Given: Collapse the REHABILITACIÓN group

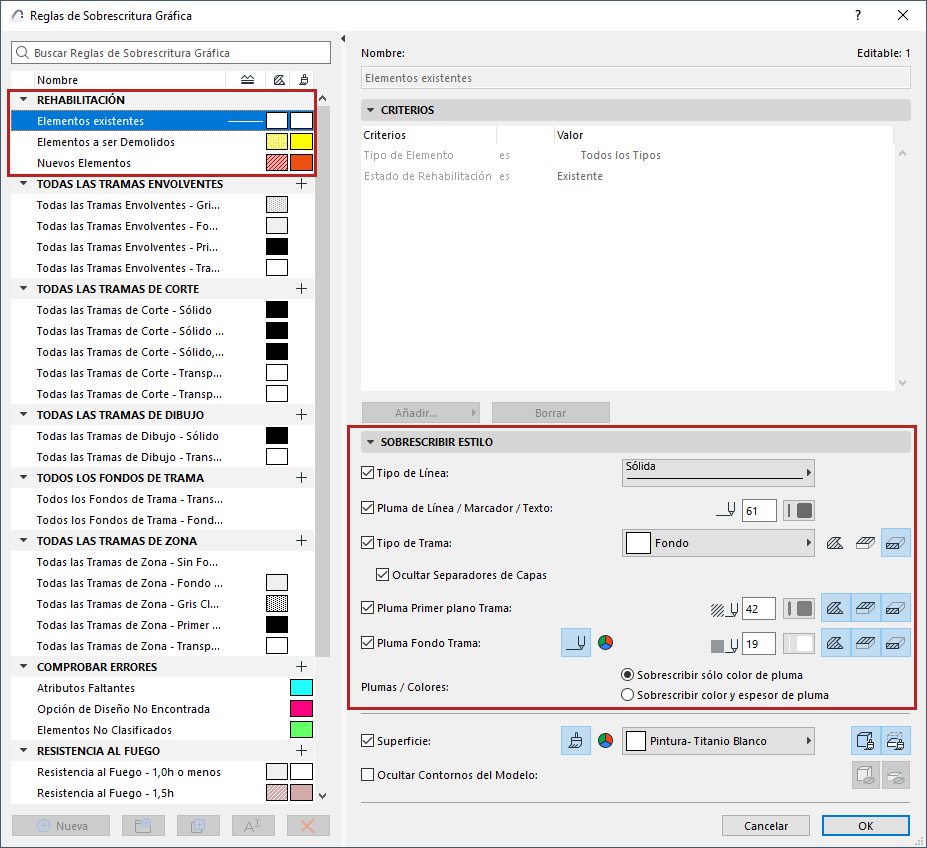Looking at the screenshot, I should click(24, 99).
